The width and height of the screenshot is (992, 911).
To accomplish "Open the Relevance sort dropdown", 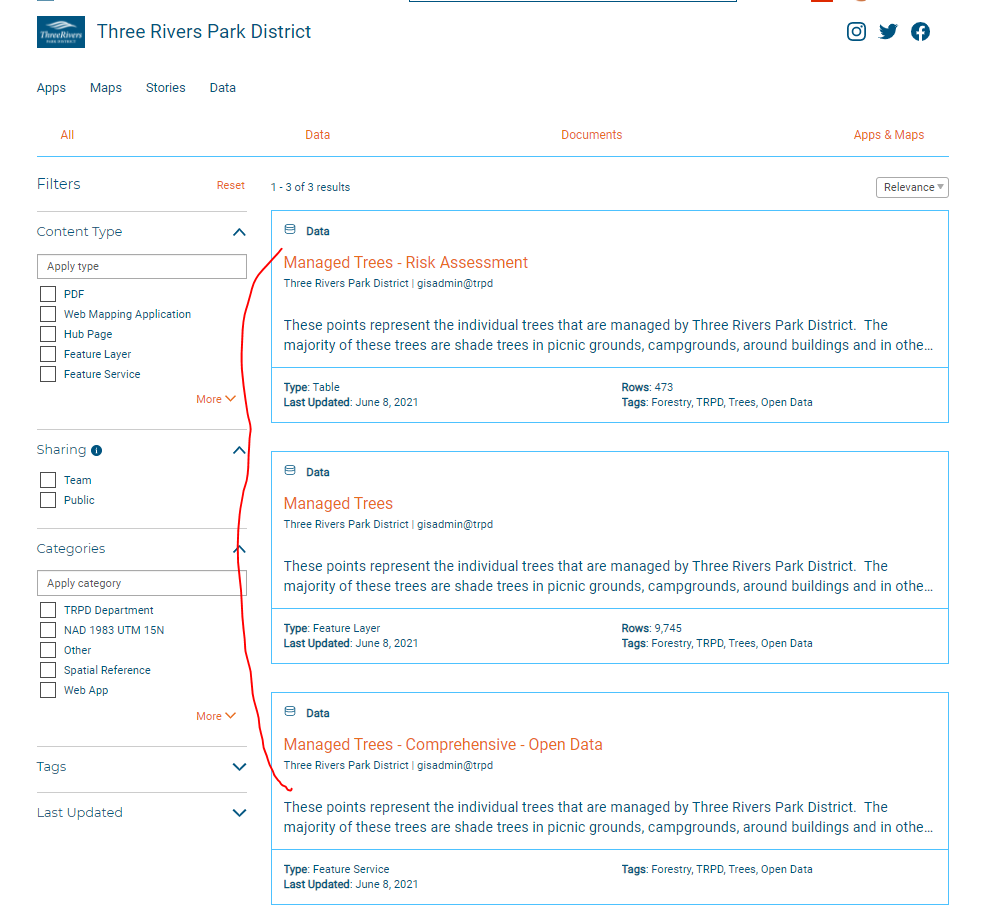I will (x=912, y=187).
